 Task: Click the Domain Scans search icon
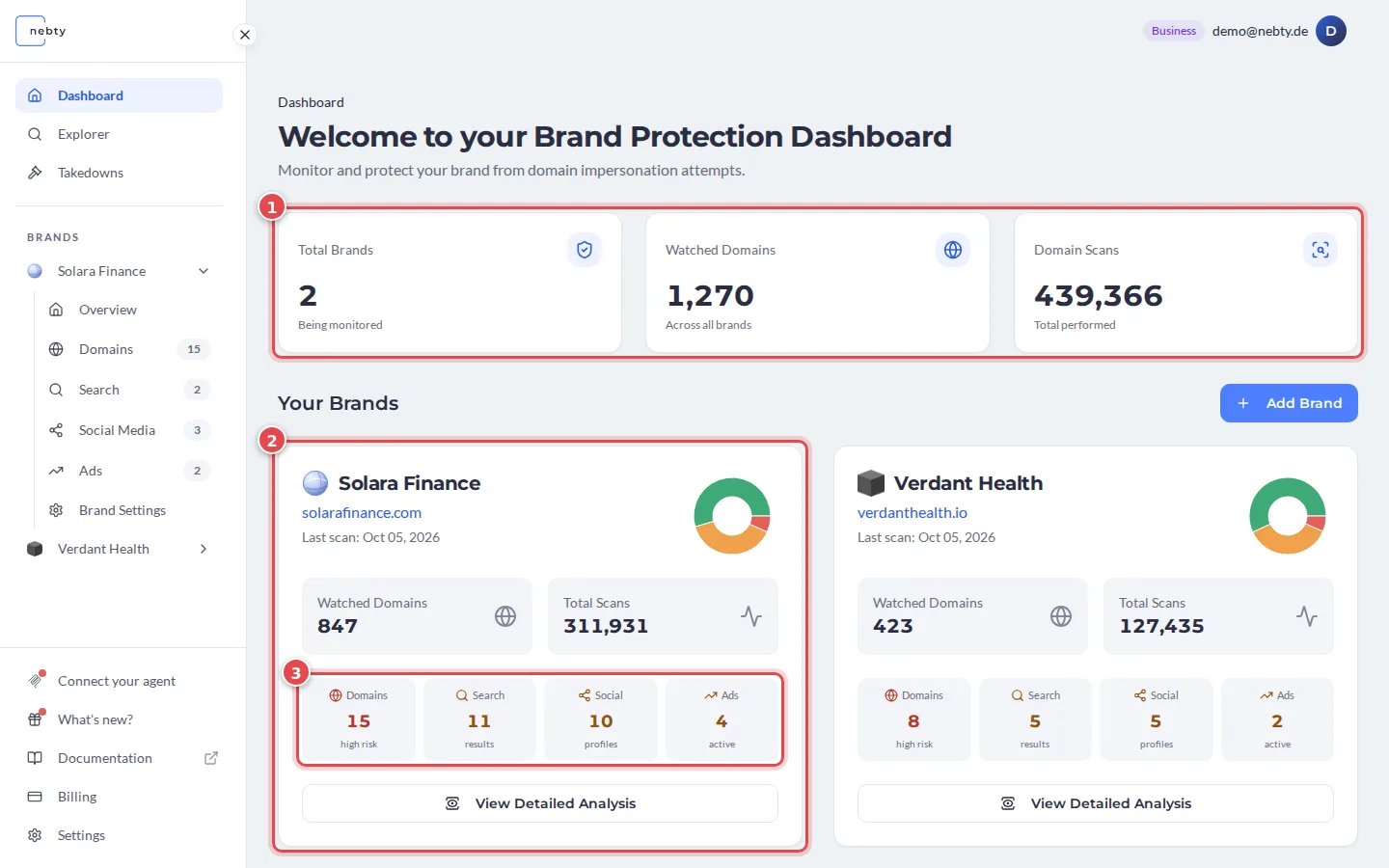coord(1321,250)
